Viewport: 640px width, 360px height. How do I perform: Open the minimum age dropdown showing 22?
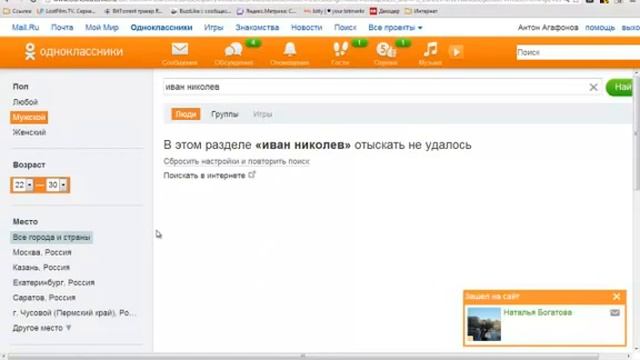coord(23,185)
